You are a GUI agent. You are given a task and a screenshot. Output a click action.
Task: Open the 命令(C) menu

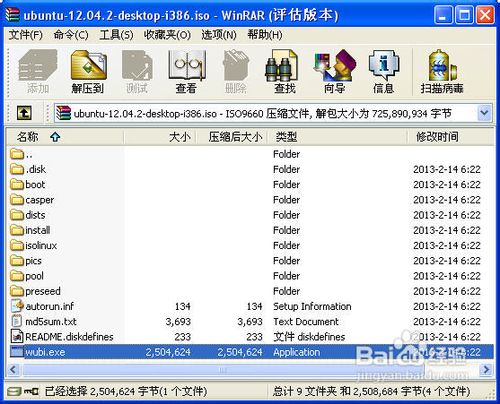click(71, 35)
